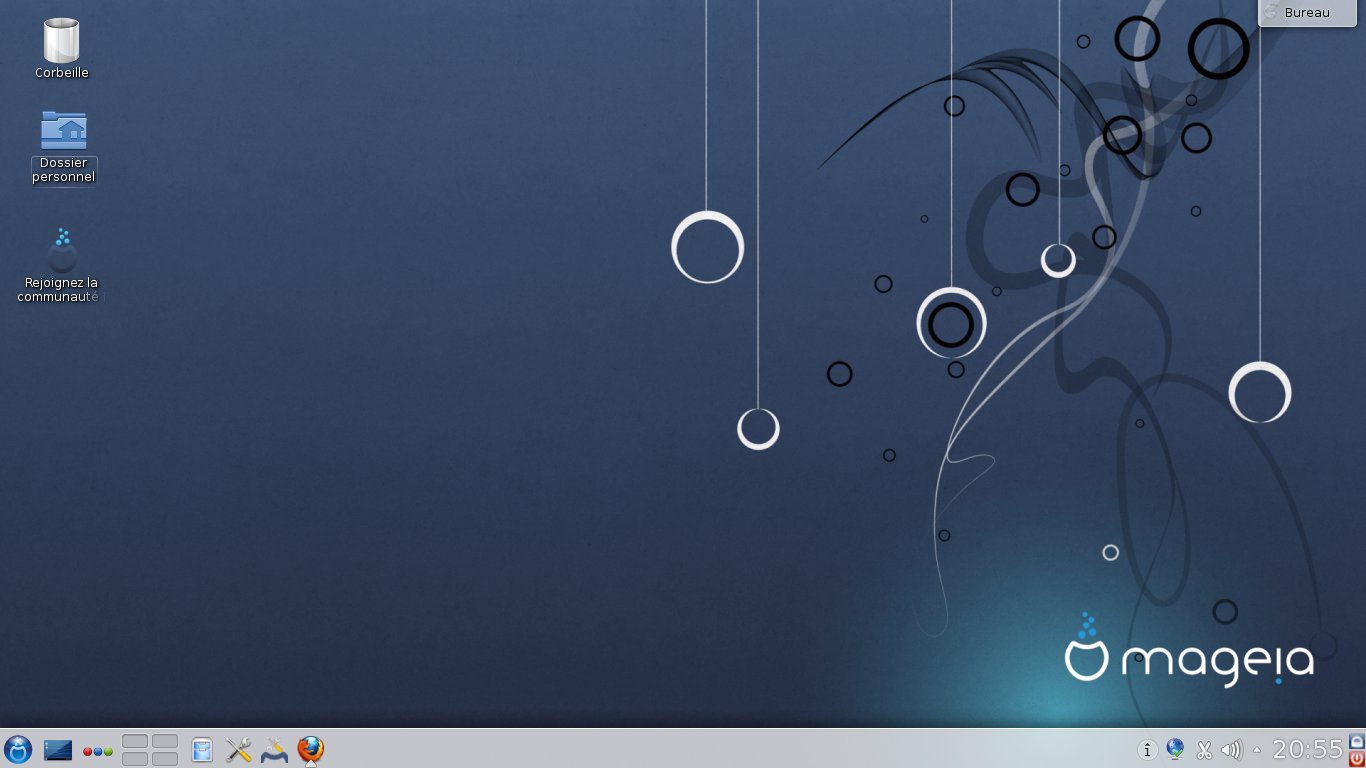Screen dimensions: 1366x768
Task: Open the Mageia Control Center tools icon
Action: tap(238, 750)
